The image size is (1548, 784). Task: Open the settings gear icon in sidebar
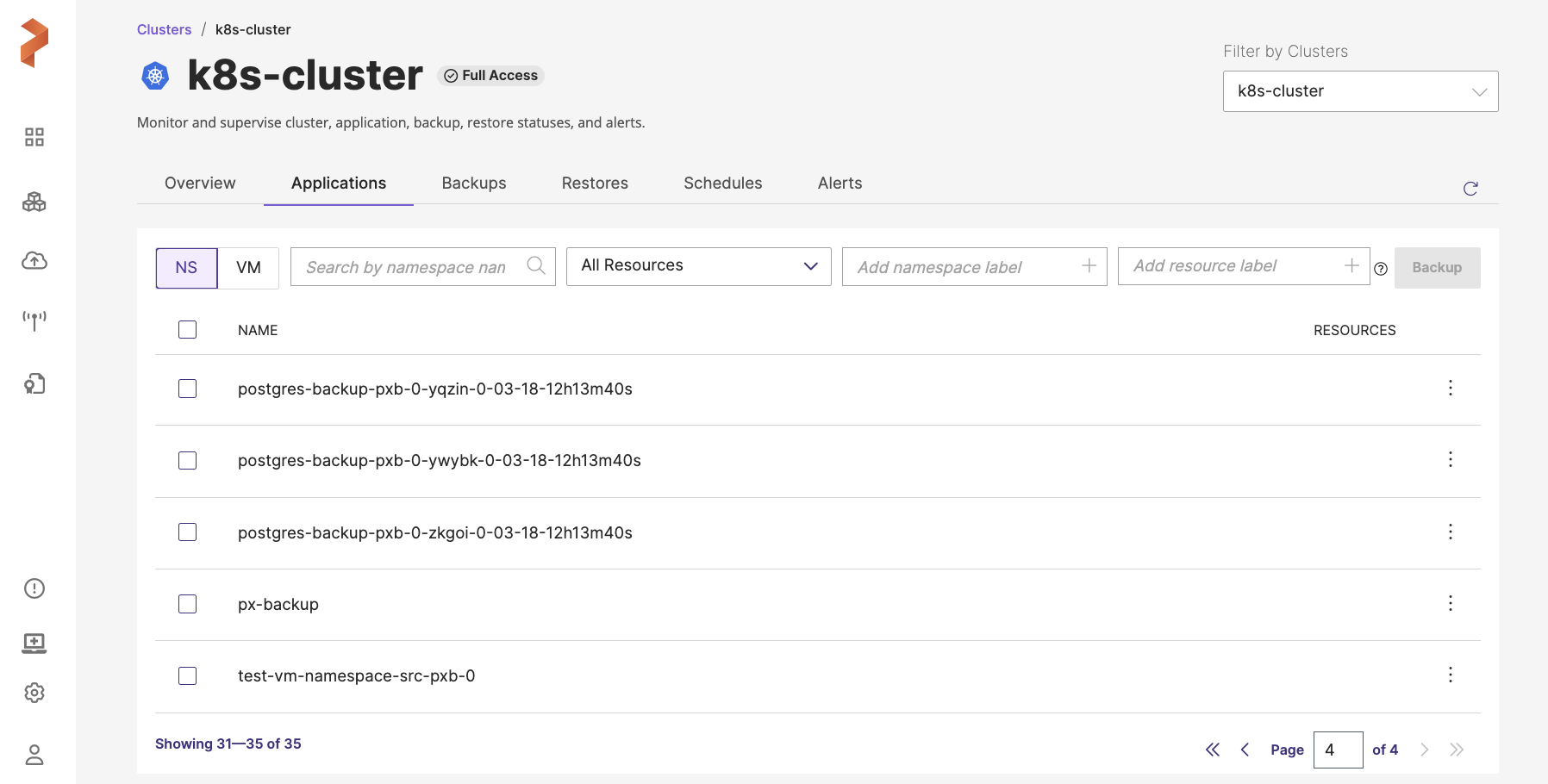[34, 693]
